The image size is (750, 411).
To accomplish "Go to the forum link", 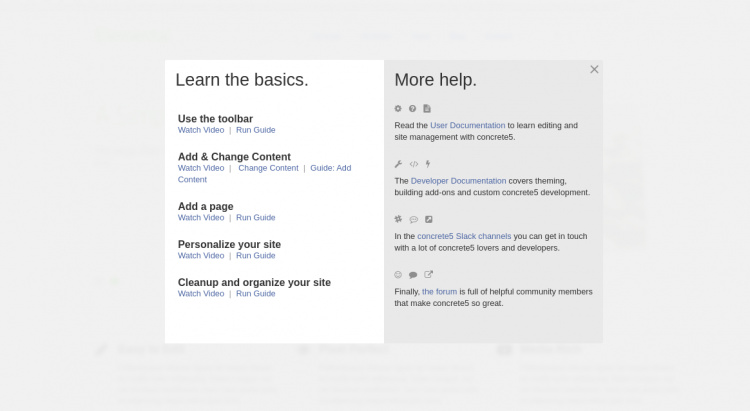I will click(440, 291).
